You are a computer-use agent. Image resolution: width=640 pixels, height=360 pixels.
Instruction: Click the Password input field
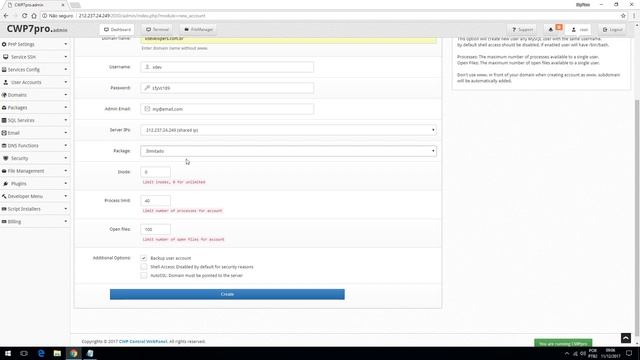pyautogui.click(x=227, y=88)
